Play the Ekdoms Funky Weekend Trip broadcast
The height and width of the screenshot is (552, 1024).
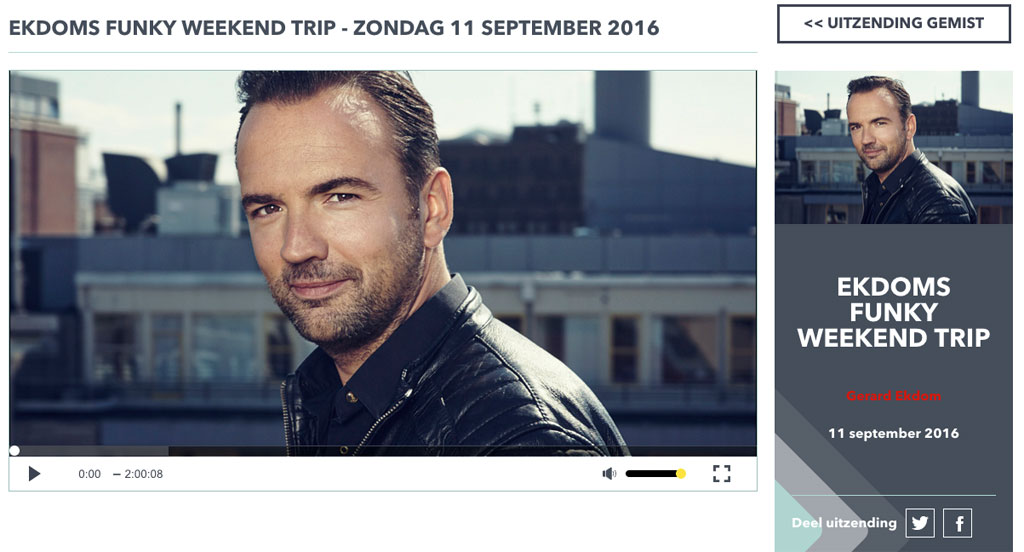(x=34, y=474)
